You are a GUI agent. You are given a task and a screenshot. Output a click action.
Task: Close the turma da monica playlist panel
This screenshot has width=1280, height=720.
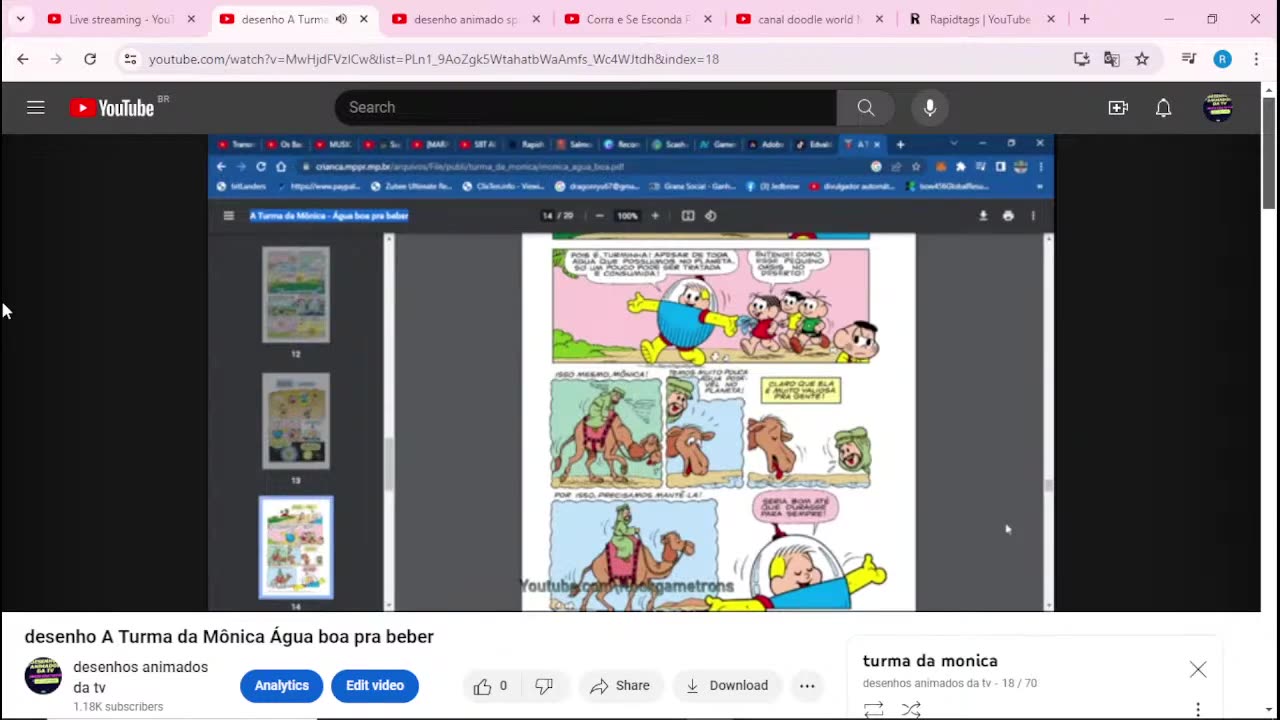[1198, 670]
